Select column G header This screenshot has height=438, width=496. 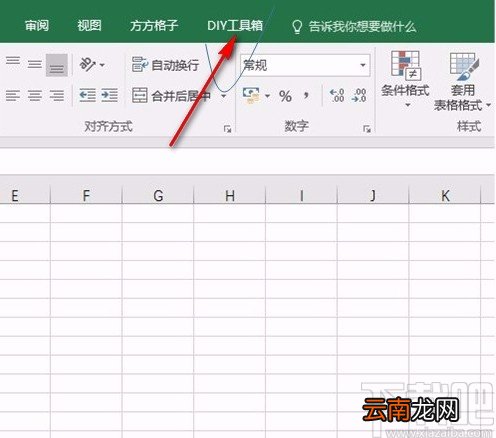[x=158, y=196]
